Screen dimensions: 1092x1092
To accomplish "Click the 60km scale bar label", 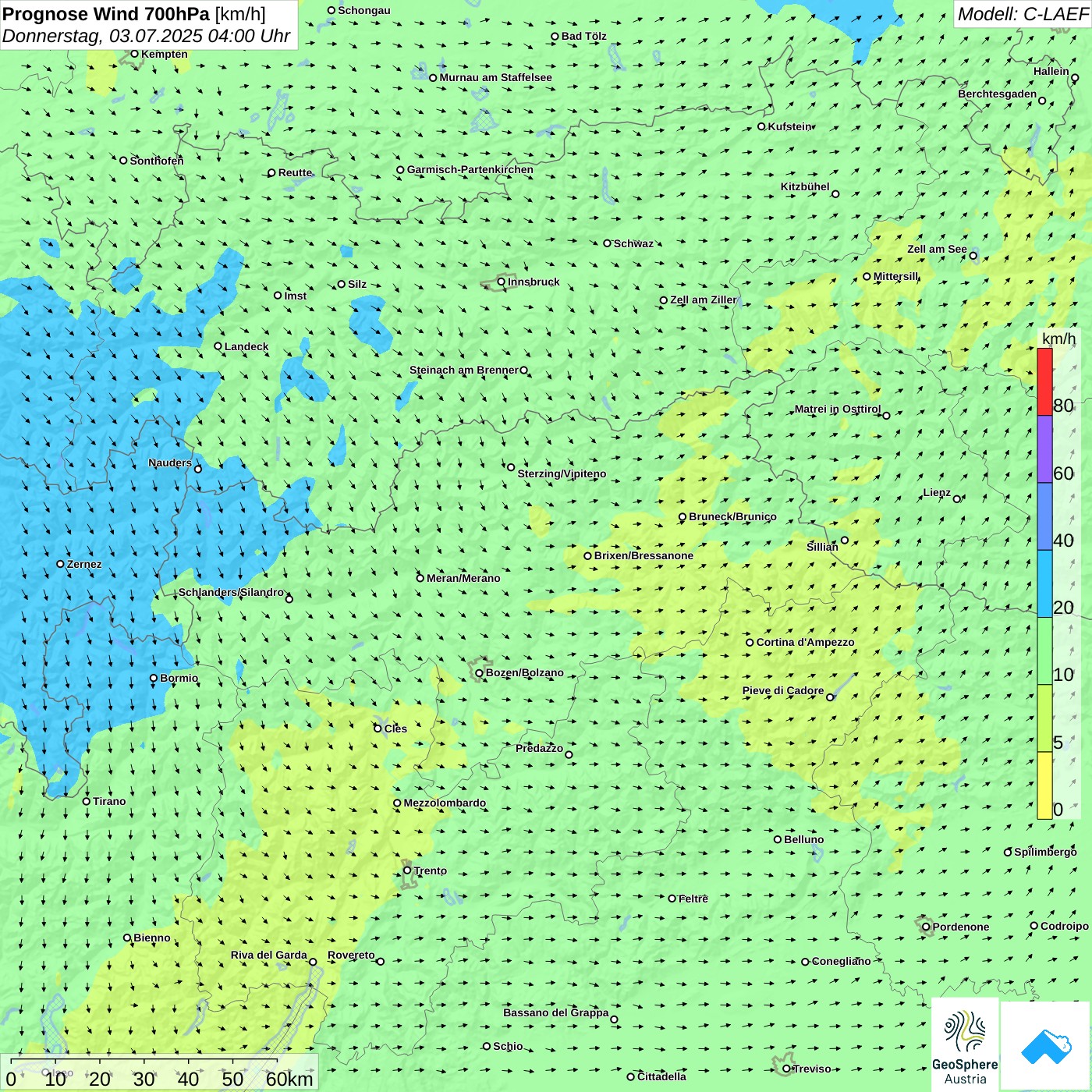I will click(289, 1080).
